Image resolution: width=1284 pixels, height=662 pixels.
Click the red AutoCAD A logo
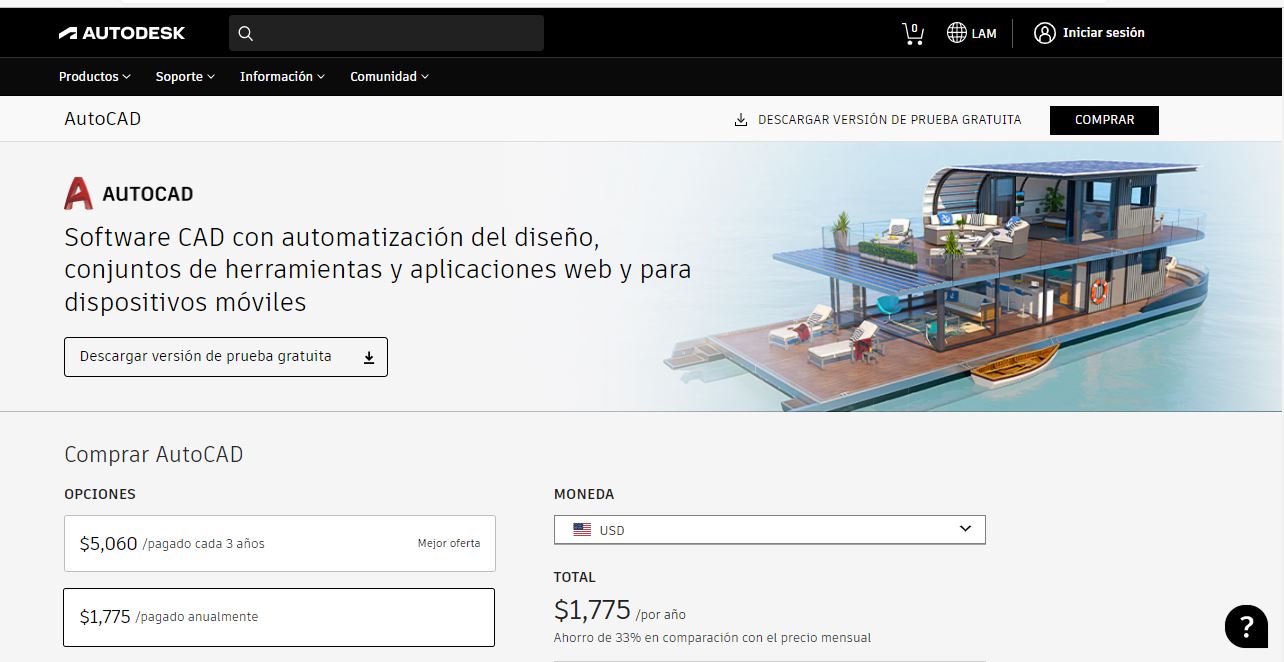pos(78,193)
